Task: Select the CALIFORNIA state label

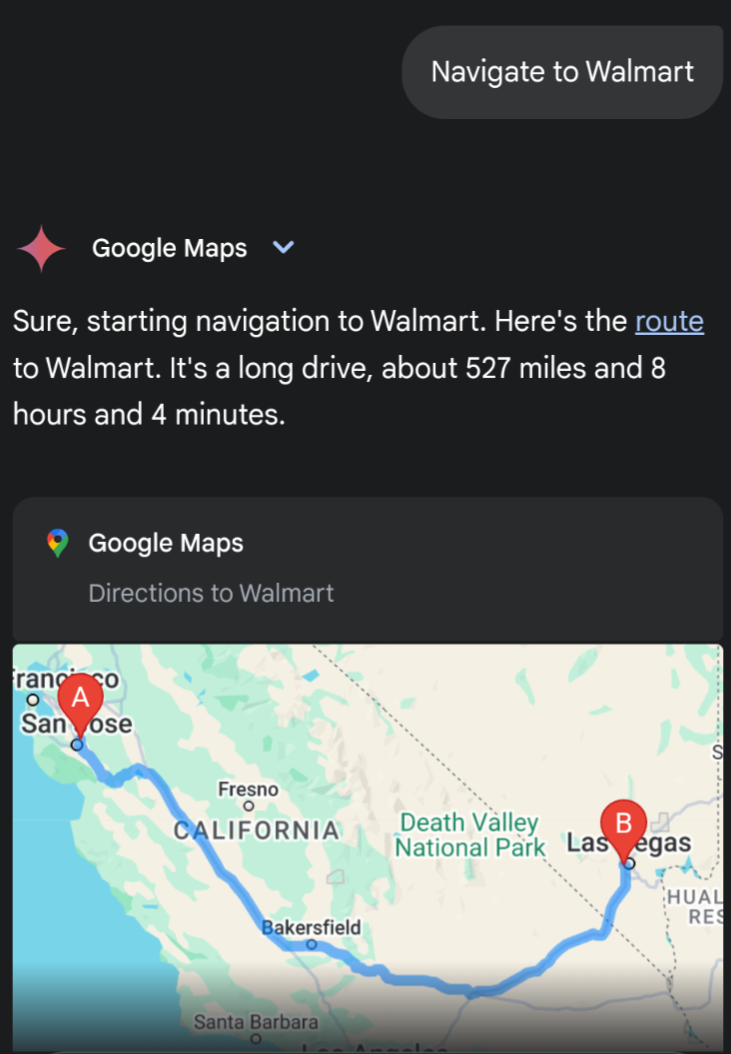Action: pos(257,831)
